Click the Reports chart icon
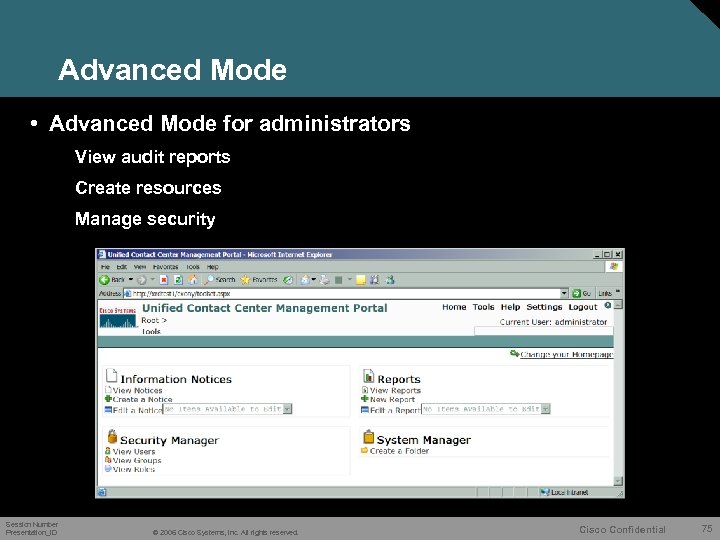Viewport: 720px width, 540px height. pos(369,376)
